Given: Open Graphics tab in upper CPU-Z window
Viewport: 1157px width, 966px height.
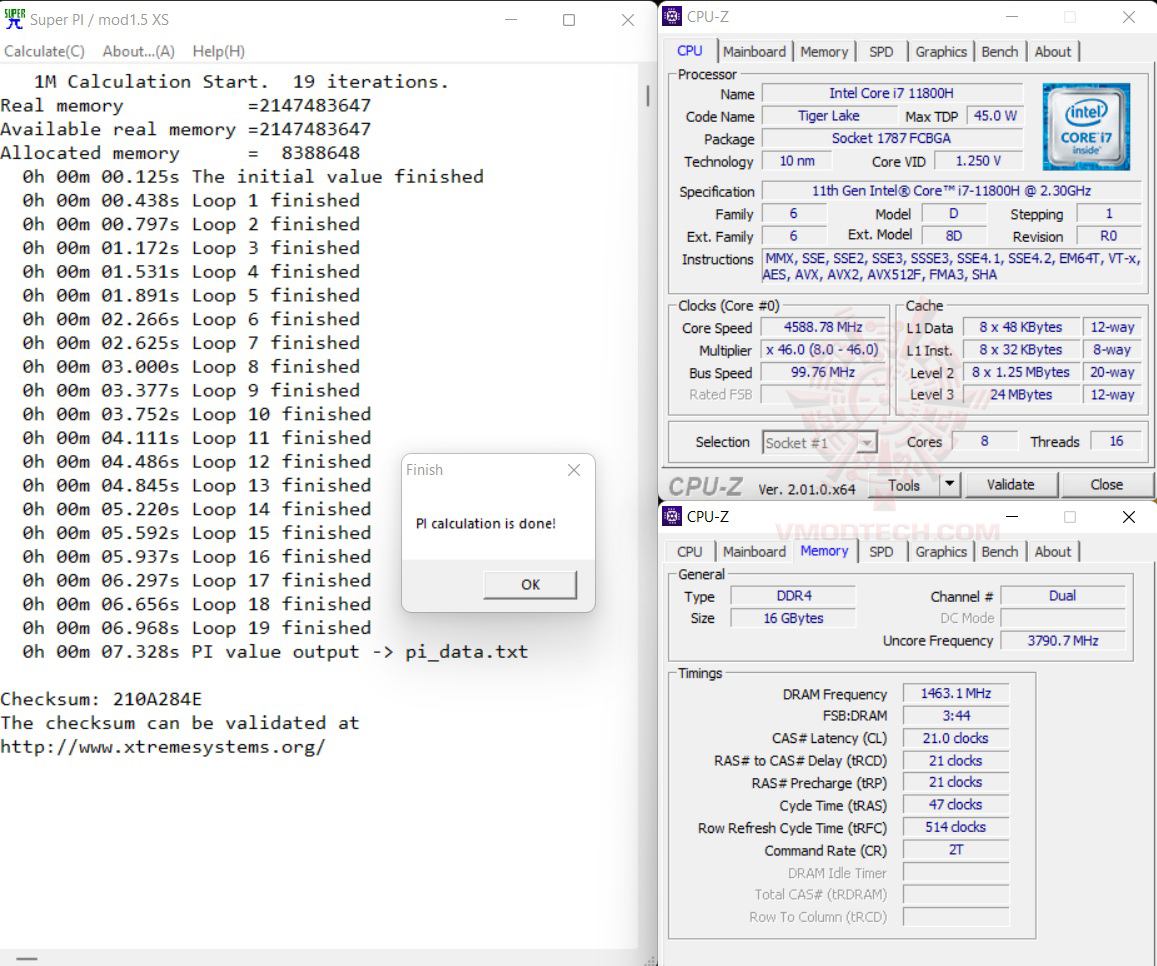Looking at the screenshot, I should click(x=941, y=52).
